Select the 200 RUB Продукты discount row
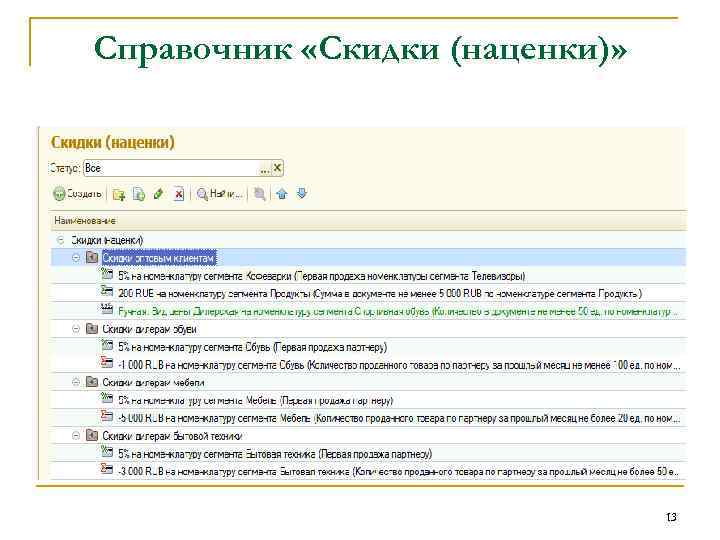 coord(368,293)
